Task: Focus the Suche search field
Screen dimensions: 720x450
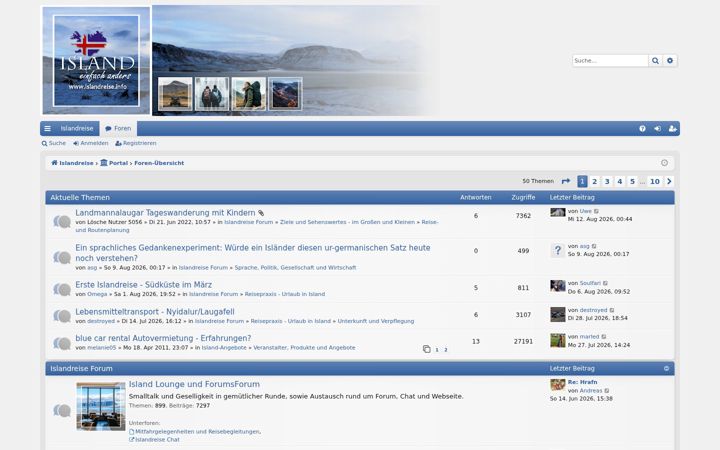Action: point(610,61)
